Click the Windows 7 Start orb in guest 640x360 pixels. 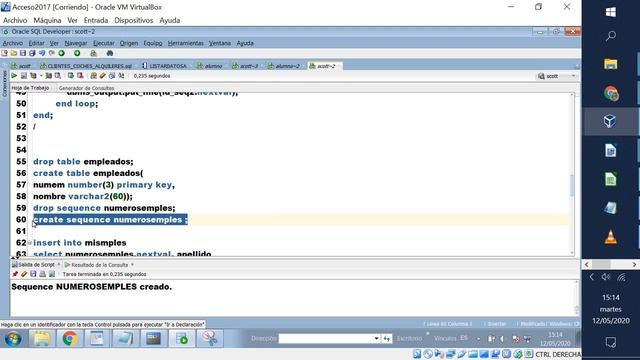tap(13, 339)
